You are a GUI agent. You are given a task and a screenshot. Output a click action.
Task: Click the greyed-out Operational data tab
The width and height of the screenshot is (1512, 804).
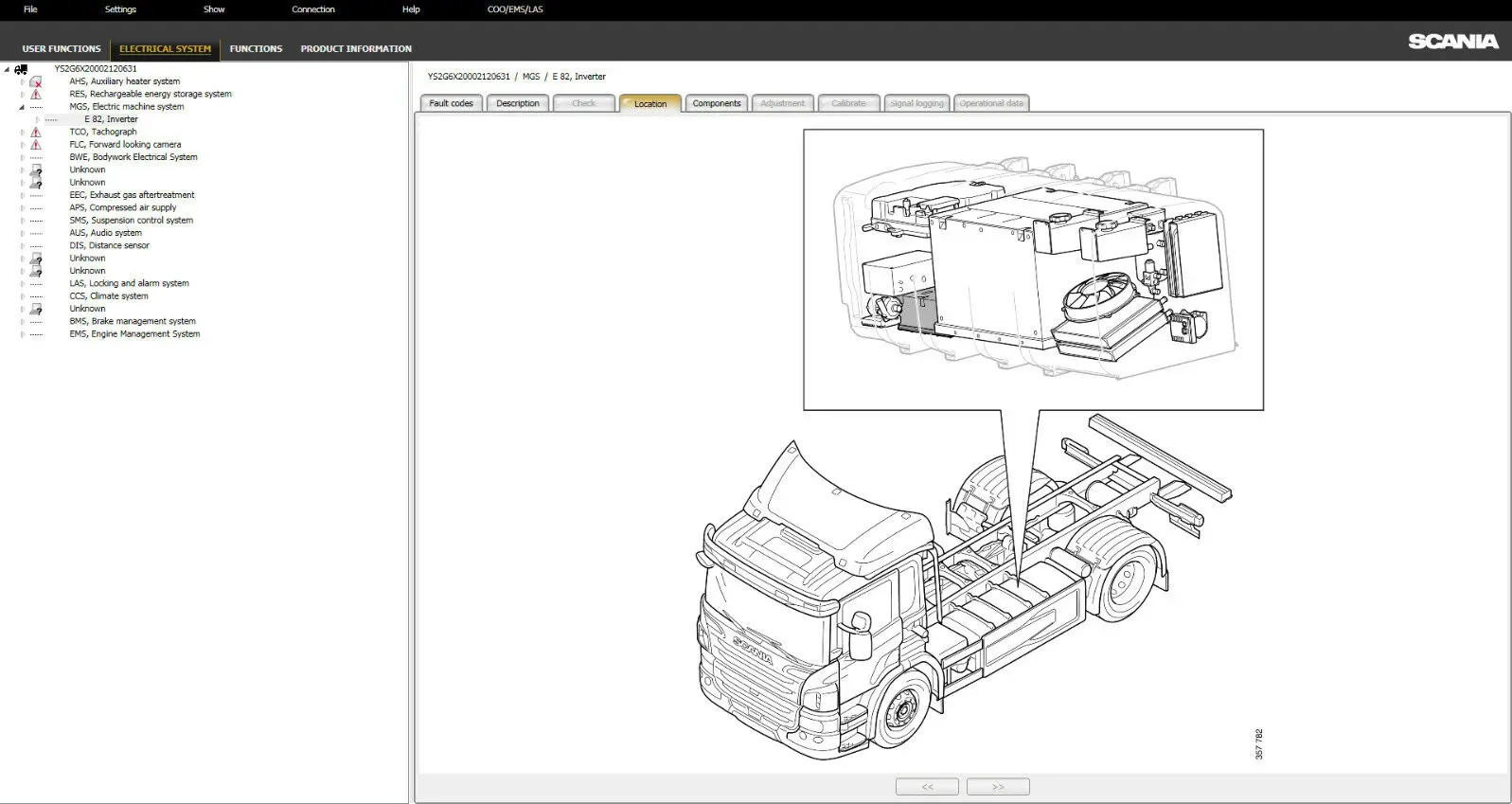(991, 103)
